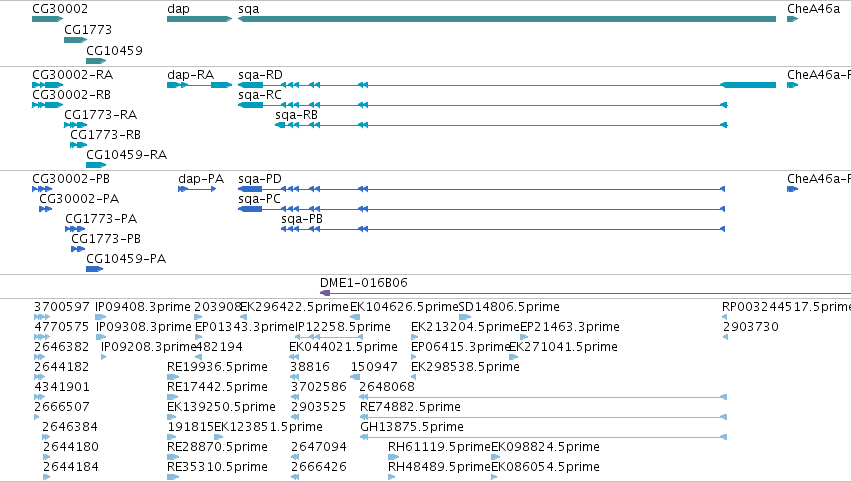This screenshot has height=482, width=851.
Task: Select the sqa-PB protein feature
Action: tap(503, 230)
